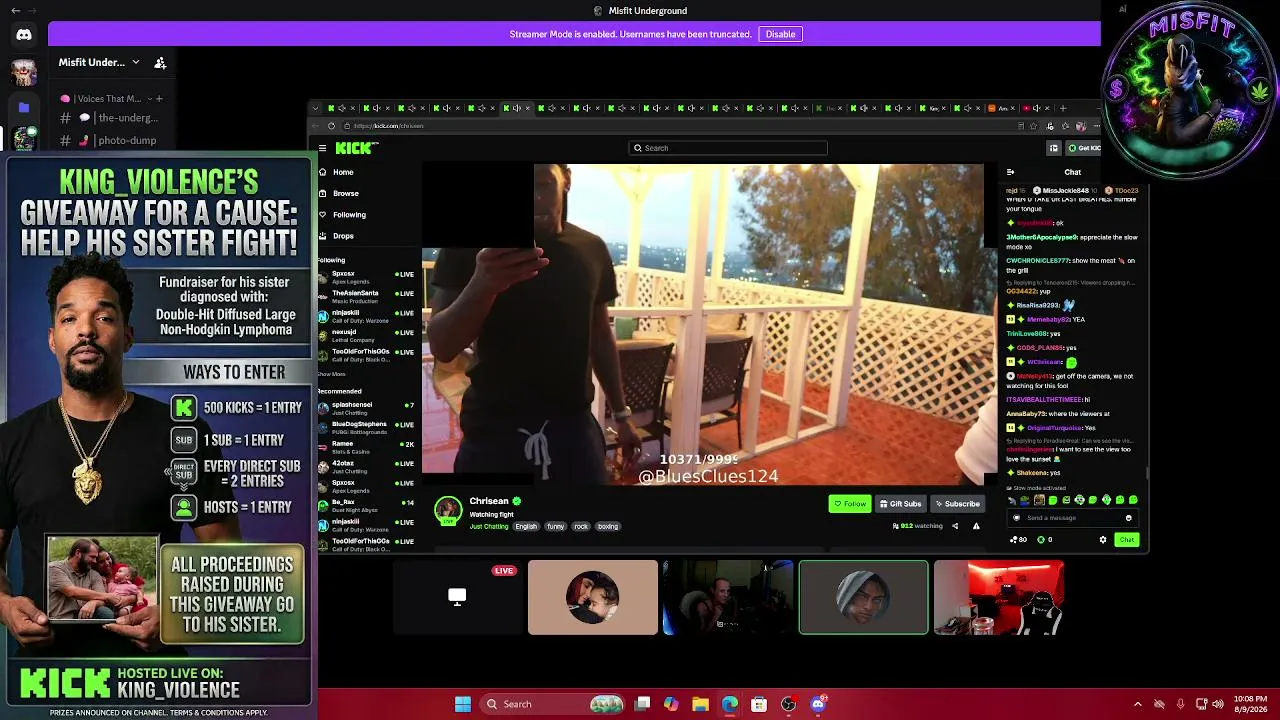Image resolution: width=1280 pixels, height=720 pixels.
Task: Click the Get Kick app button
Action: coord(1084,148)
